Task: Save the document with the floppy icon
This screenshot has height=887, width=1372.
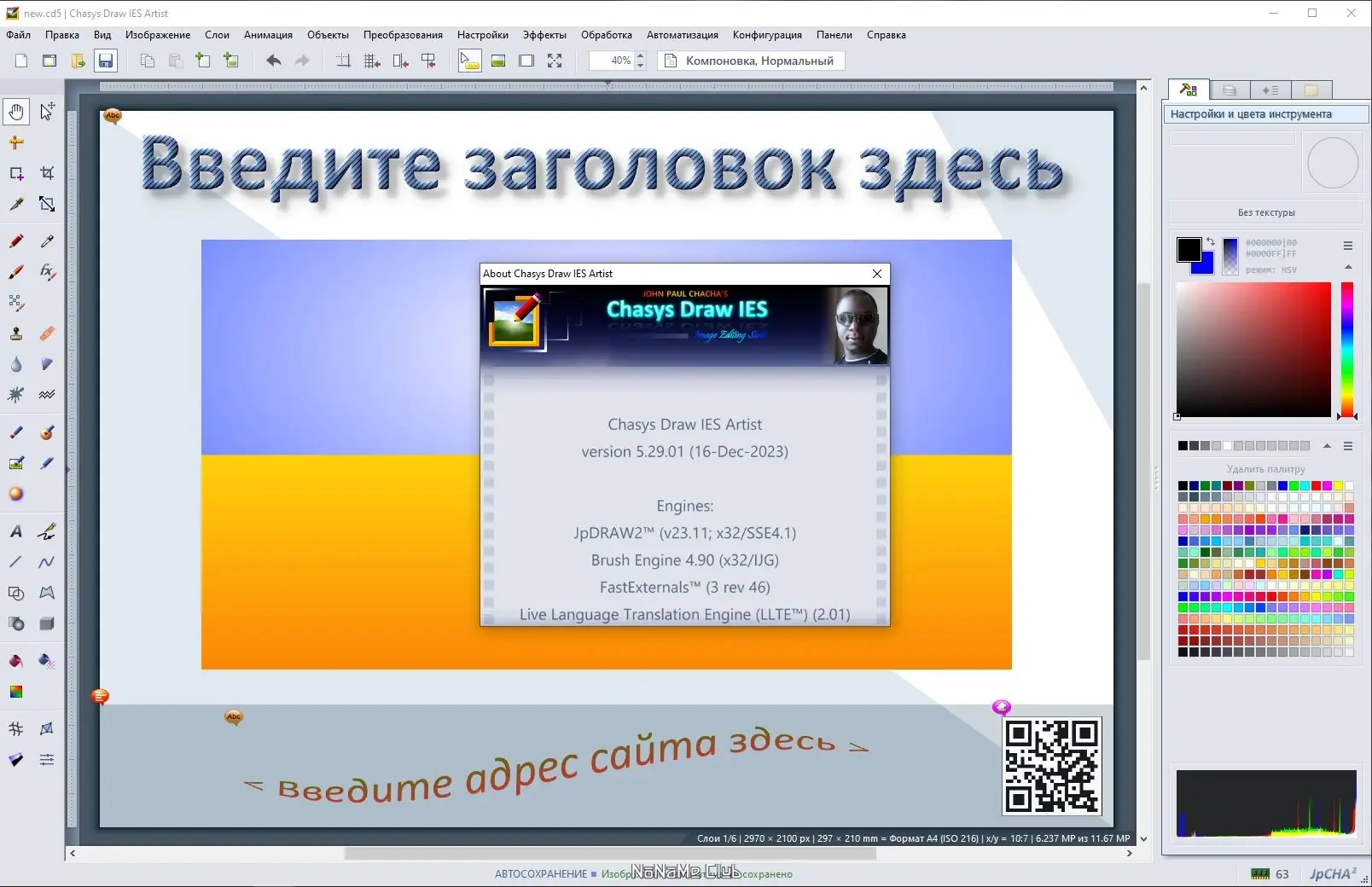Action: (106, 61)
